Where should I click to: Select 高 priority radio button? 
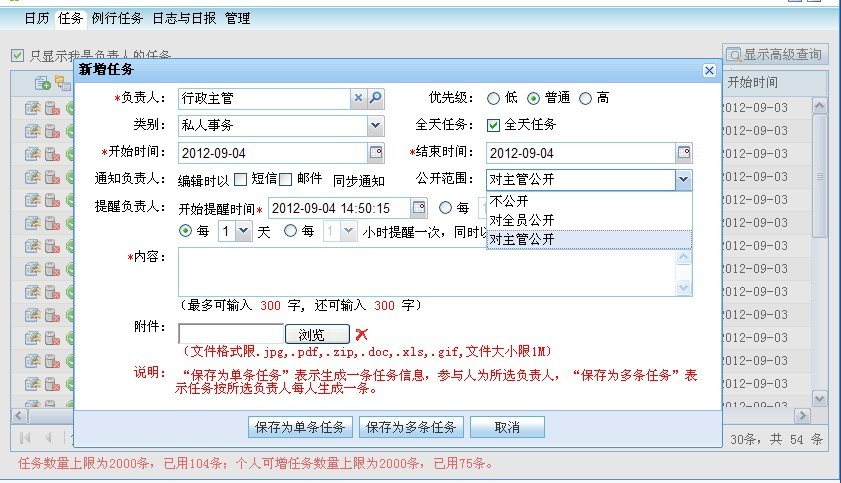coord(586,98)
